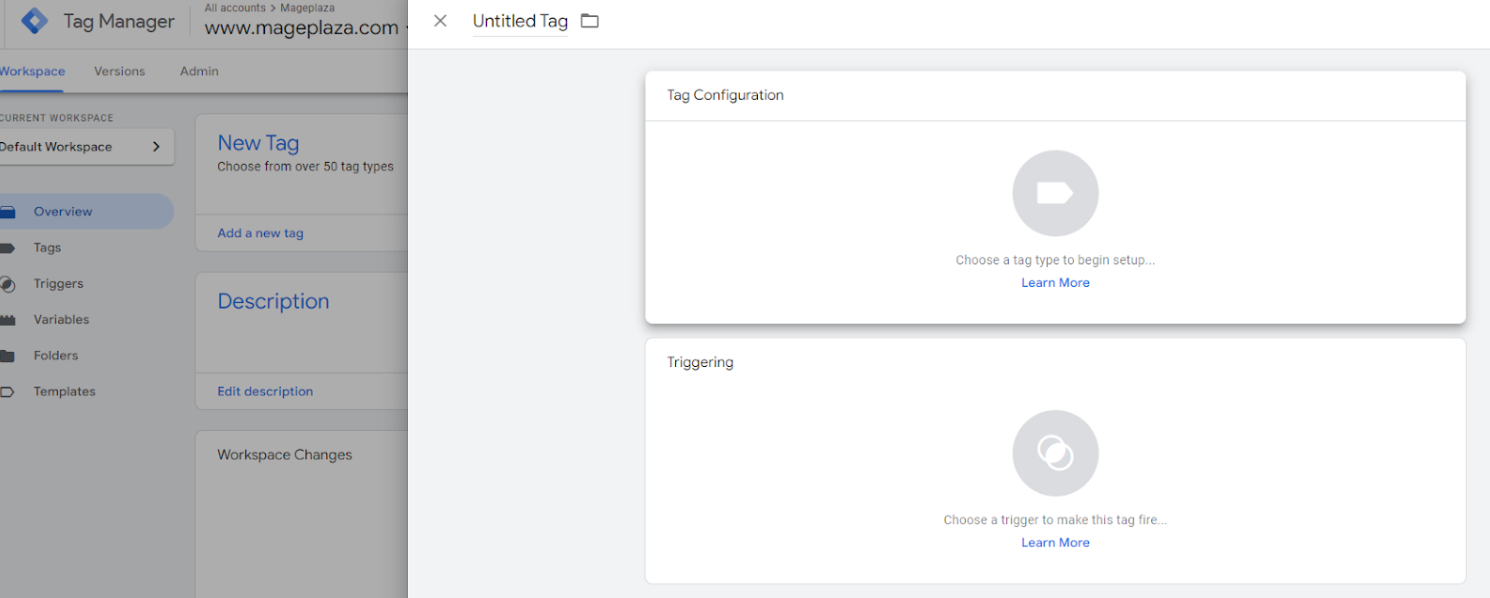Click Learn More under Triggering
Screen dimensions: 1490x598
pyautogui.click(x=1055, y=543)
